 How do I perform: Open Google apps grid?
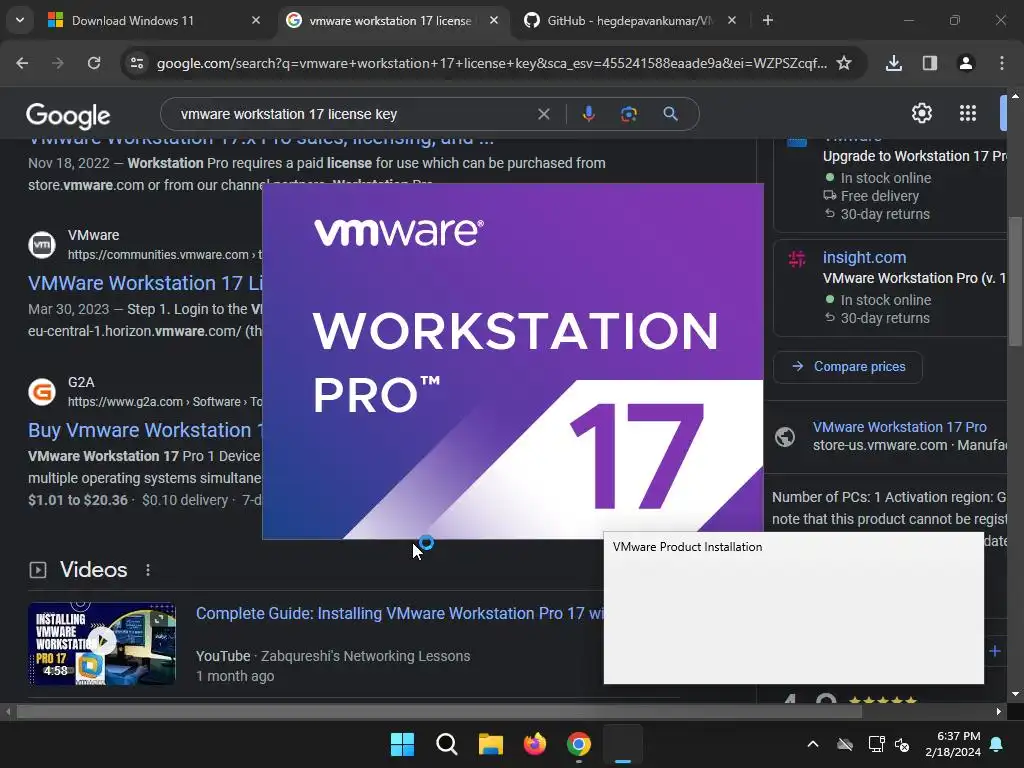click(x=968, y=114)
